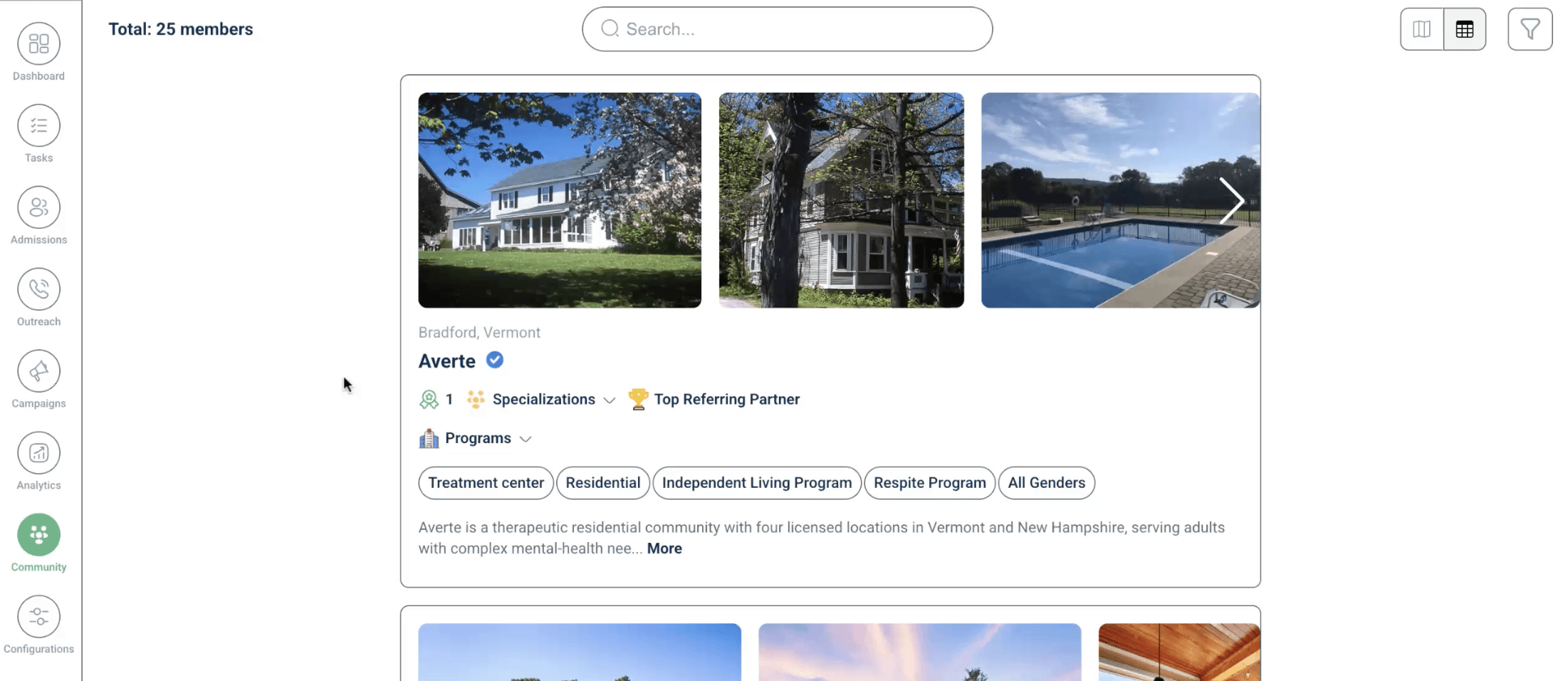Open the Configurations sliders icon
1568x681 pixels.
tap(38, 617)
